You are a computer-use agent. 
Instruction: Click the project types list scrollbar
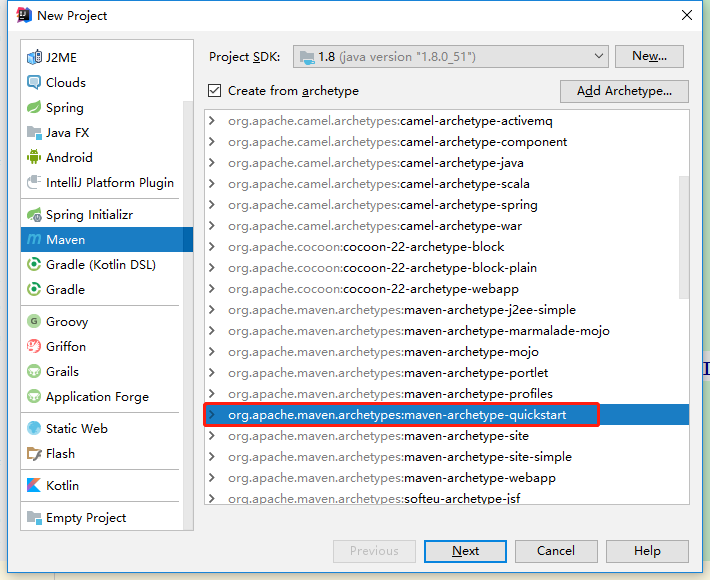tap(188, 314)
